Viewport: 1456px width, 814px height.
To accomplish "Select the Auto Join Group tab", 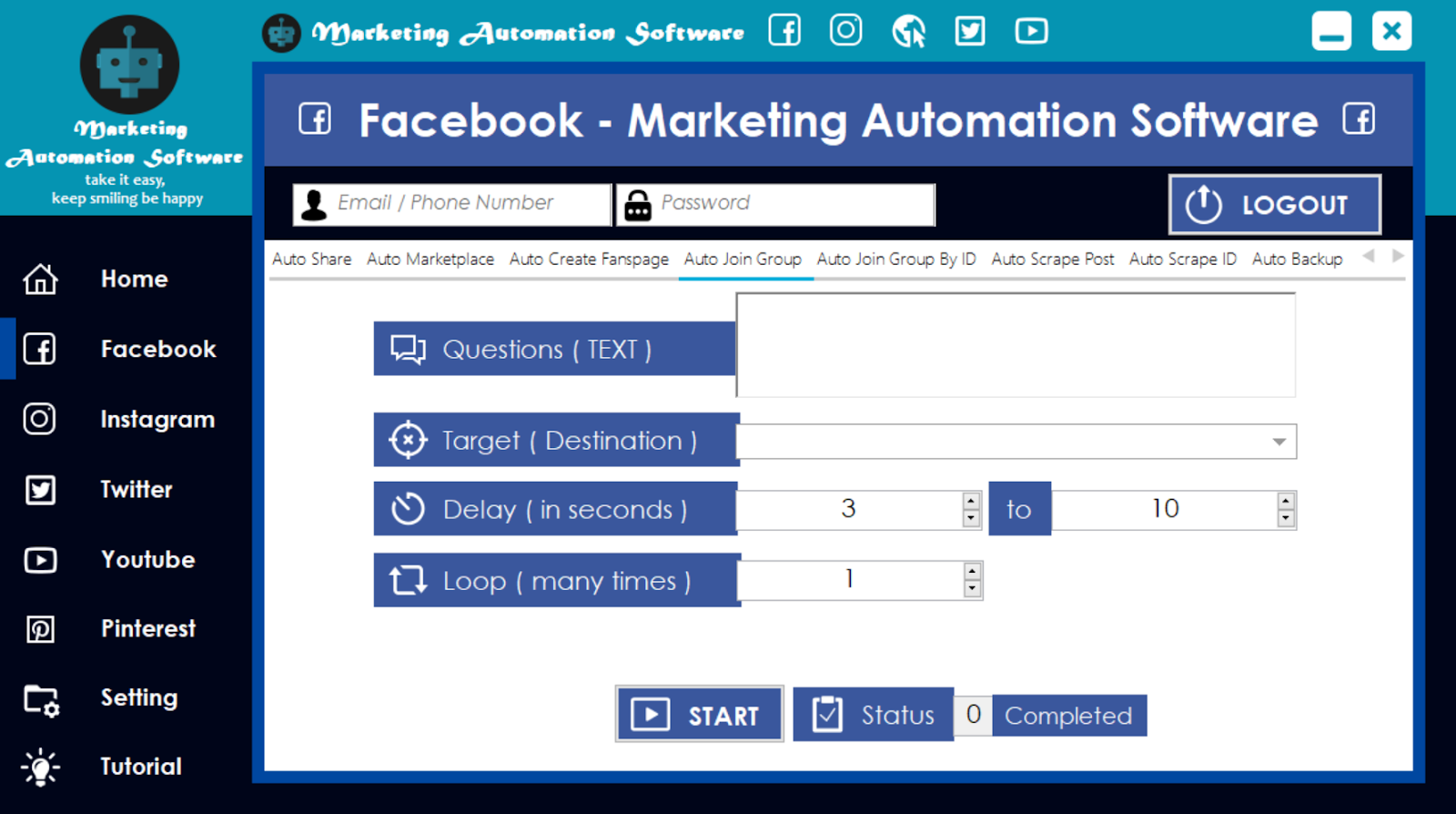I will point(743,259).
